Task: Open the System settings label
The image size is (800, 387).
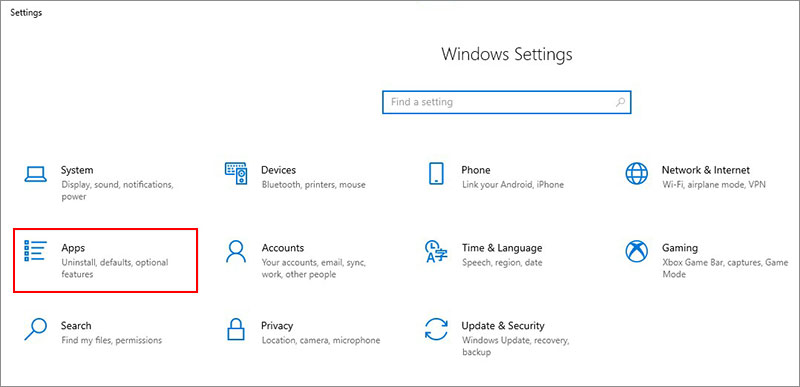Action: point(77,170)
